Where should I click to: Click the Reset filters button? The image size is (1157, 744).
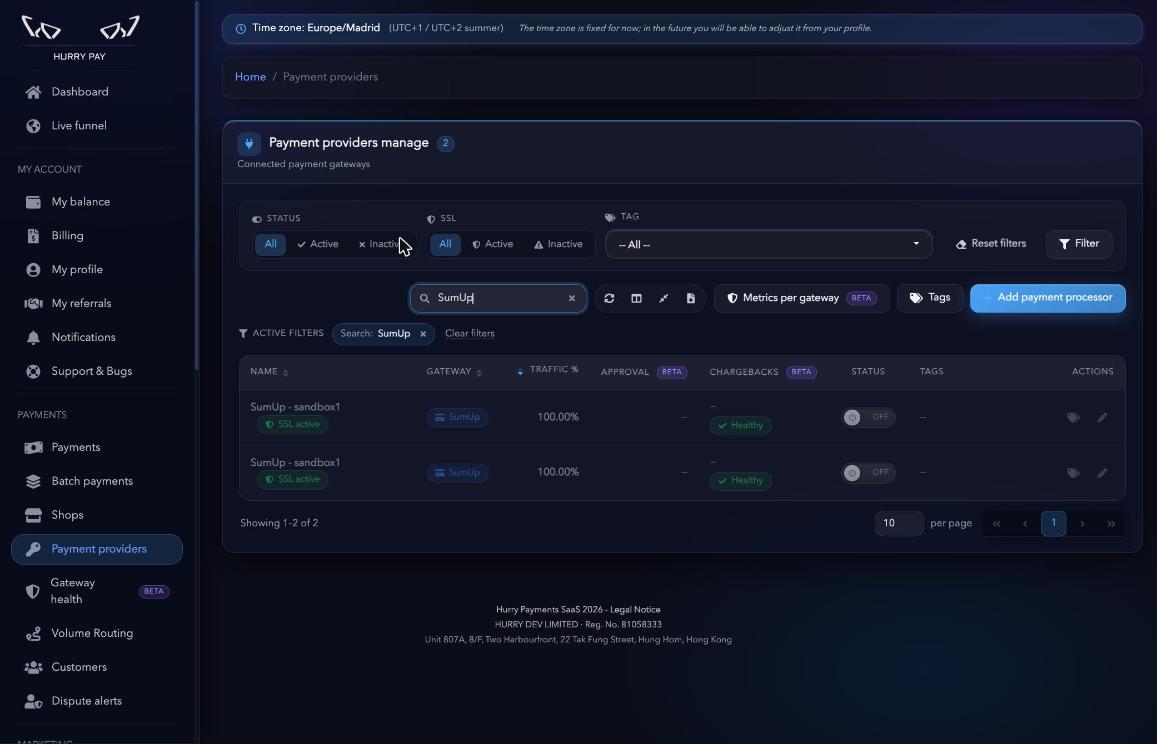[x=990, y=244]
